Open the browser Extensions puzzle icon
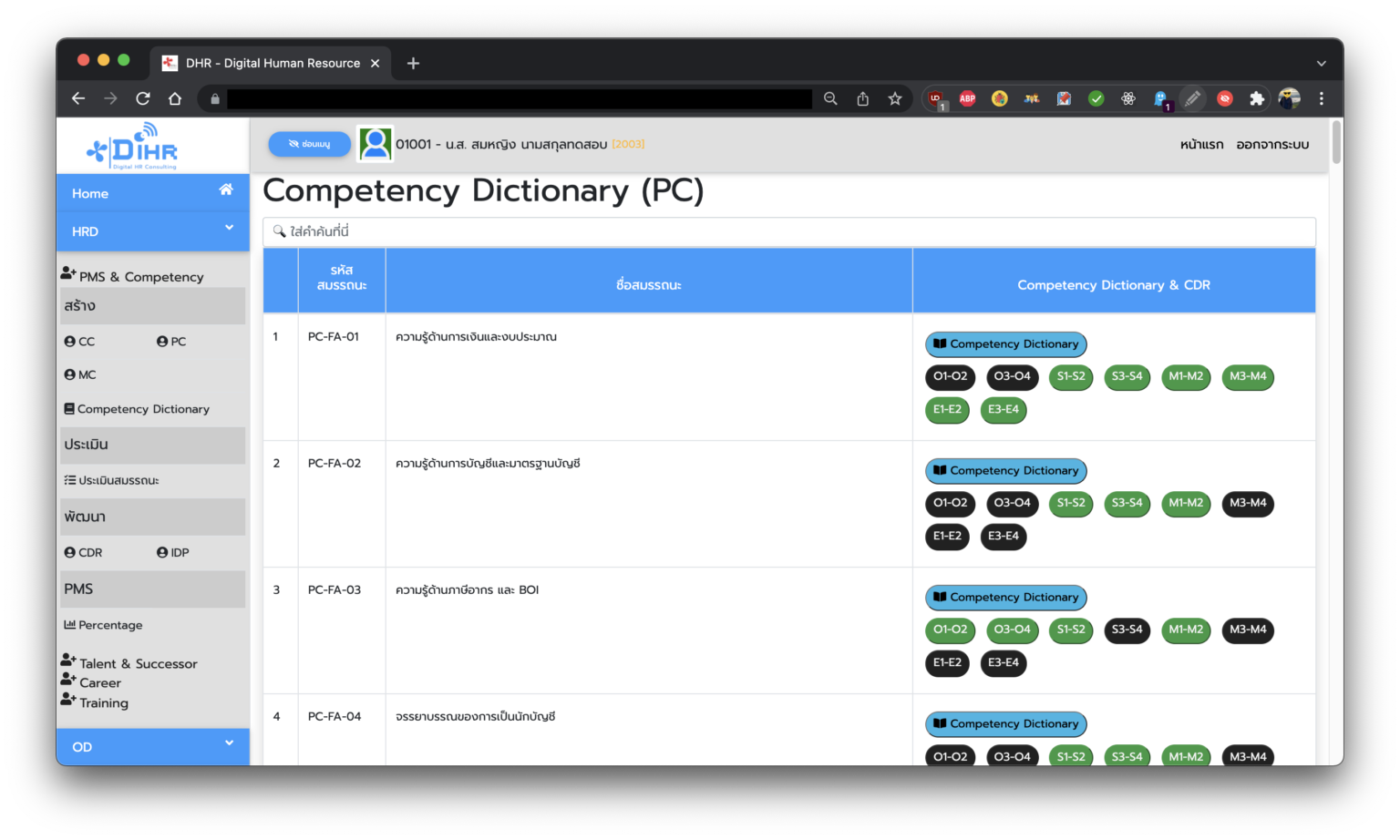Viewport: 1400px width, 840px height. pyautogui.click(x=1257, y=98)
